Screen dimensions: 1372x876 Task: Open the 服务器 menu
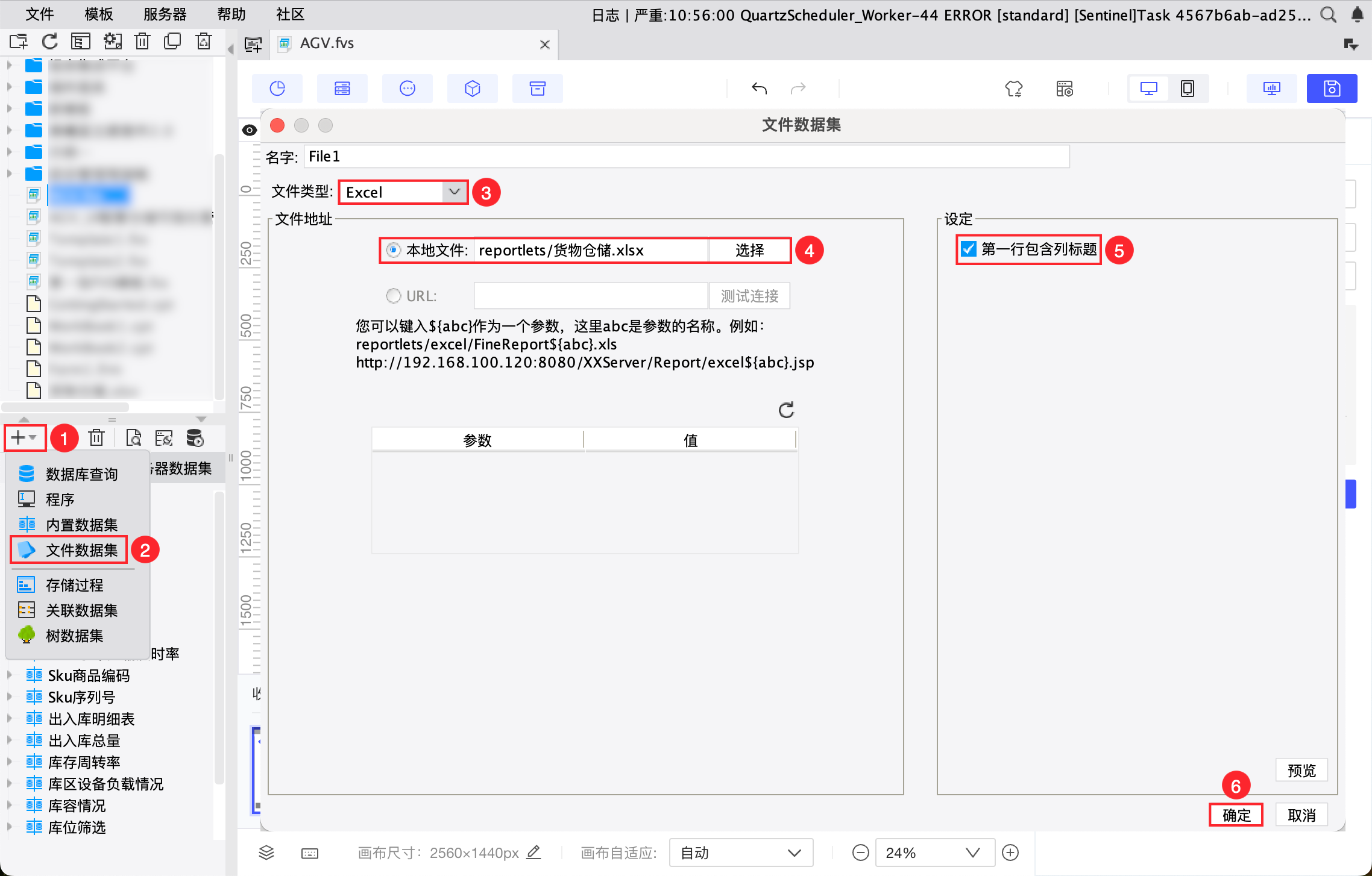pyautogui.click(x=165, y=14)
